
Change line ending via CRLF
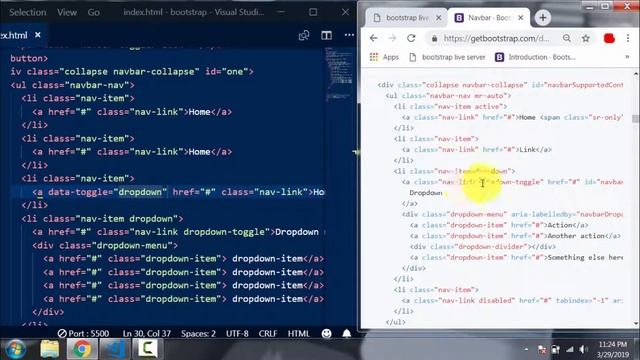(268, 333)
